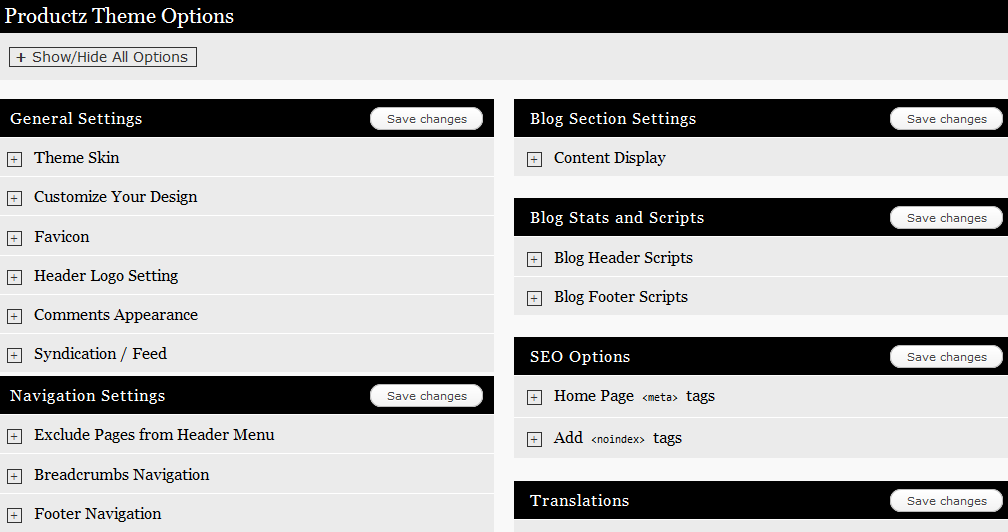Click the plus icon next to Favicon
Viewport: 1008px width, 532px height.
click(14, 238)
